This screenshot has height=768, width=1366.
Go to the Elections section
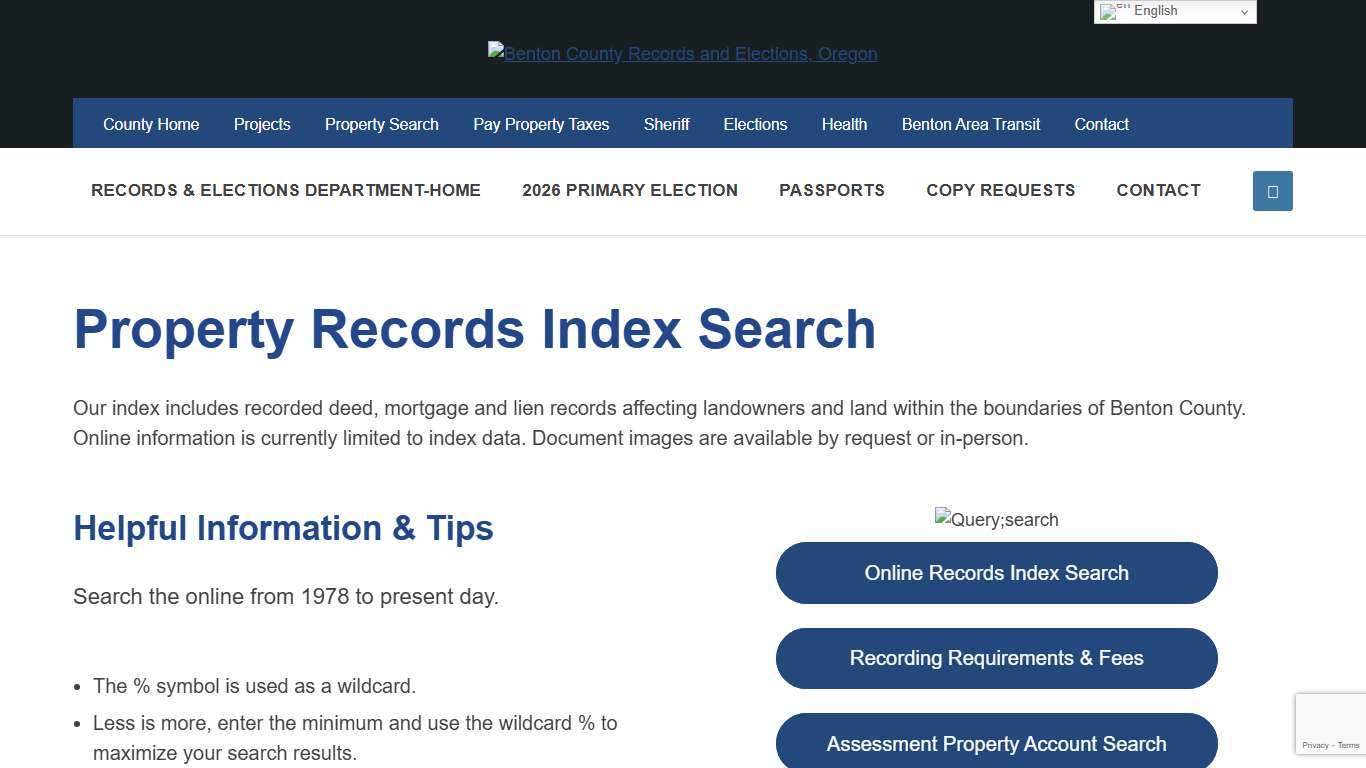click(x=755, y=124)
